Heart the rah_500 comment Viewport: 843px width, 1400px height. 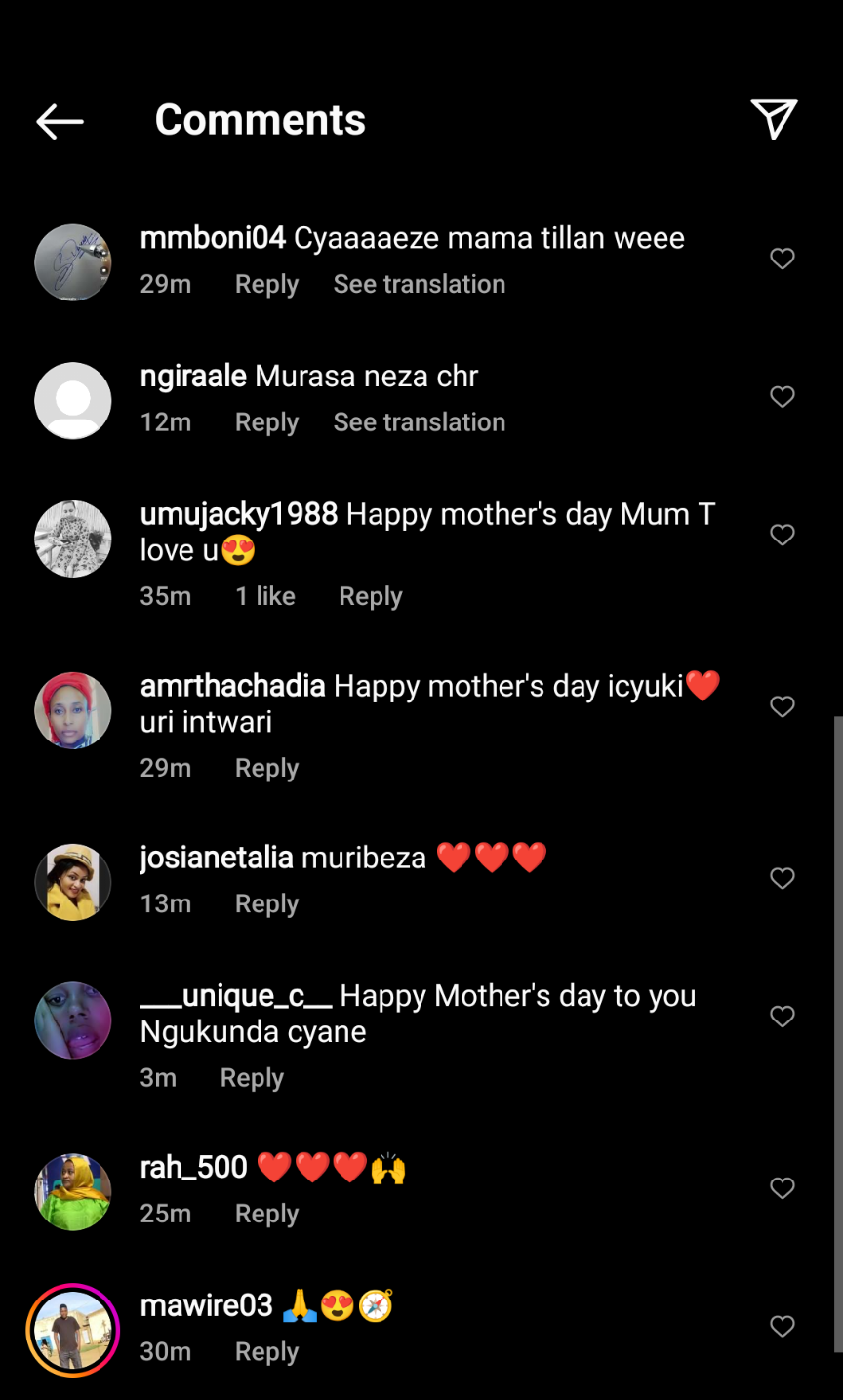tap(783, 1188)
